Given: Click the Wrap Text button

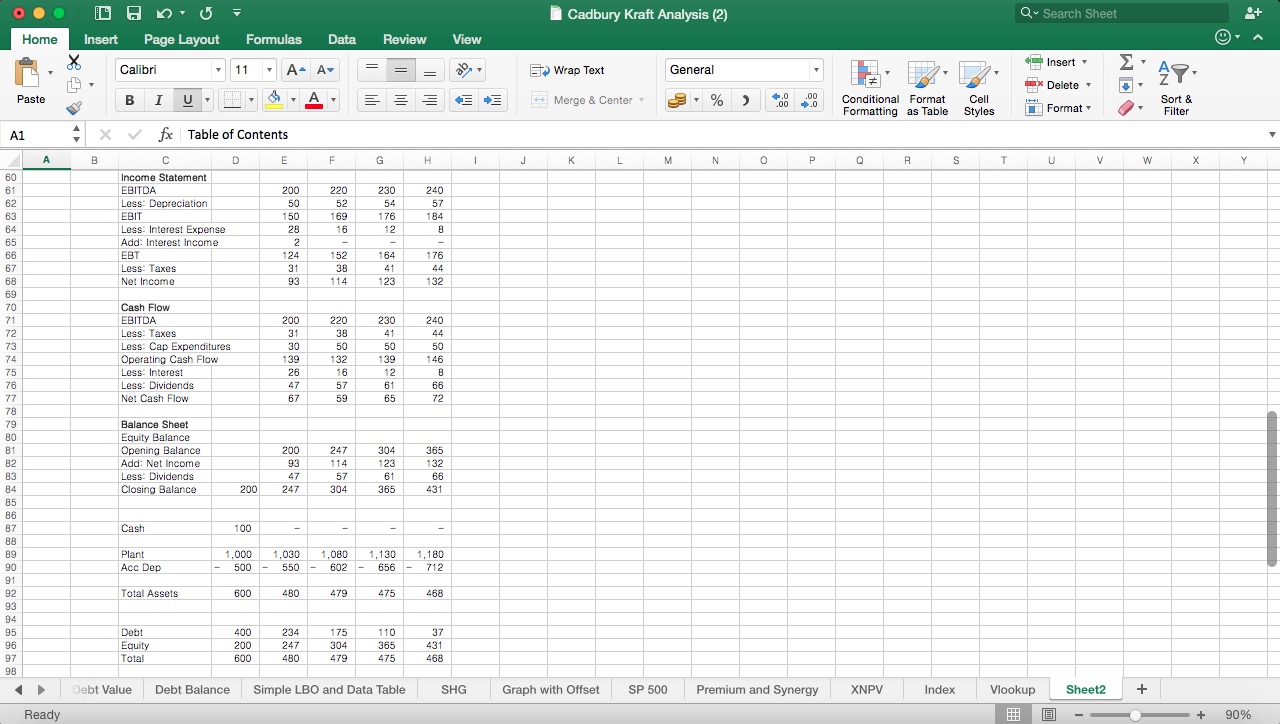Looking at the screenshot, I should click(x=568, y=70).
